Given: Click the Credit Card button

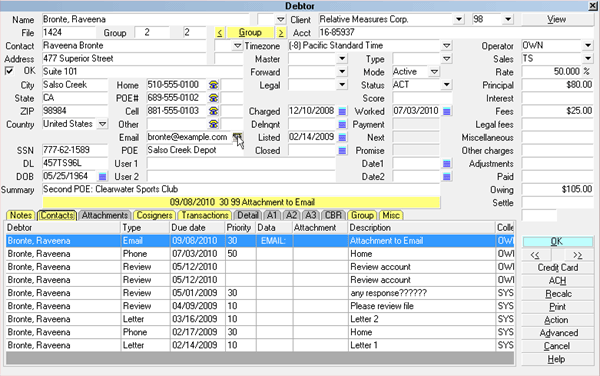Looking at the screenshot, I should pos(558,268).
